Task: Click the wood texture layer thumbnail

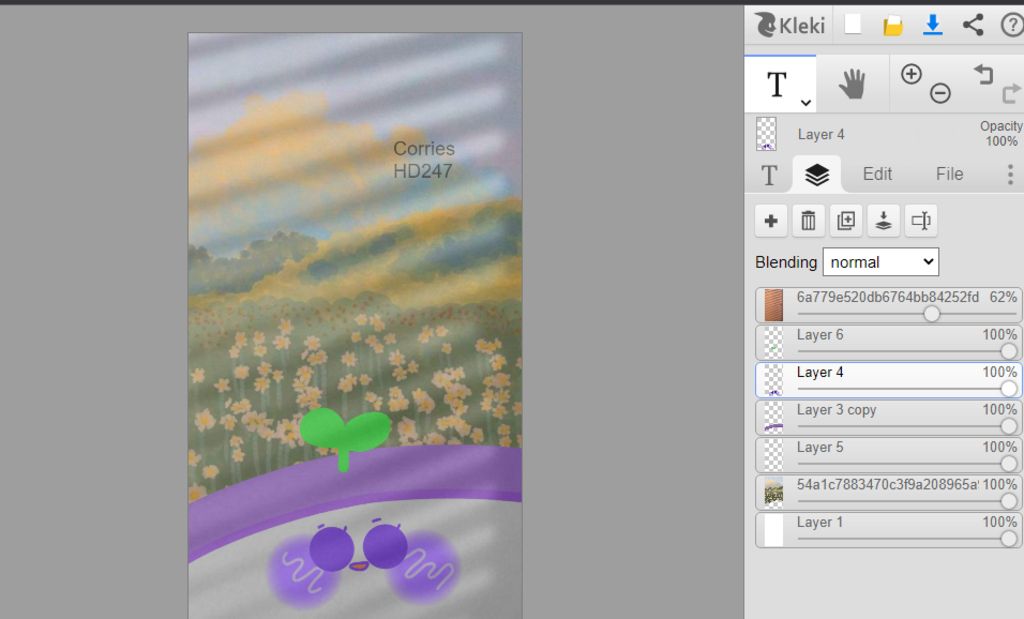Action: click(x=773, y=305)
